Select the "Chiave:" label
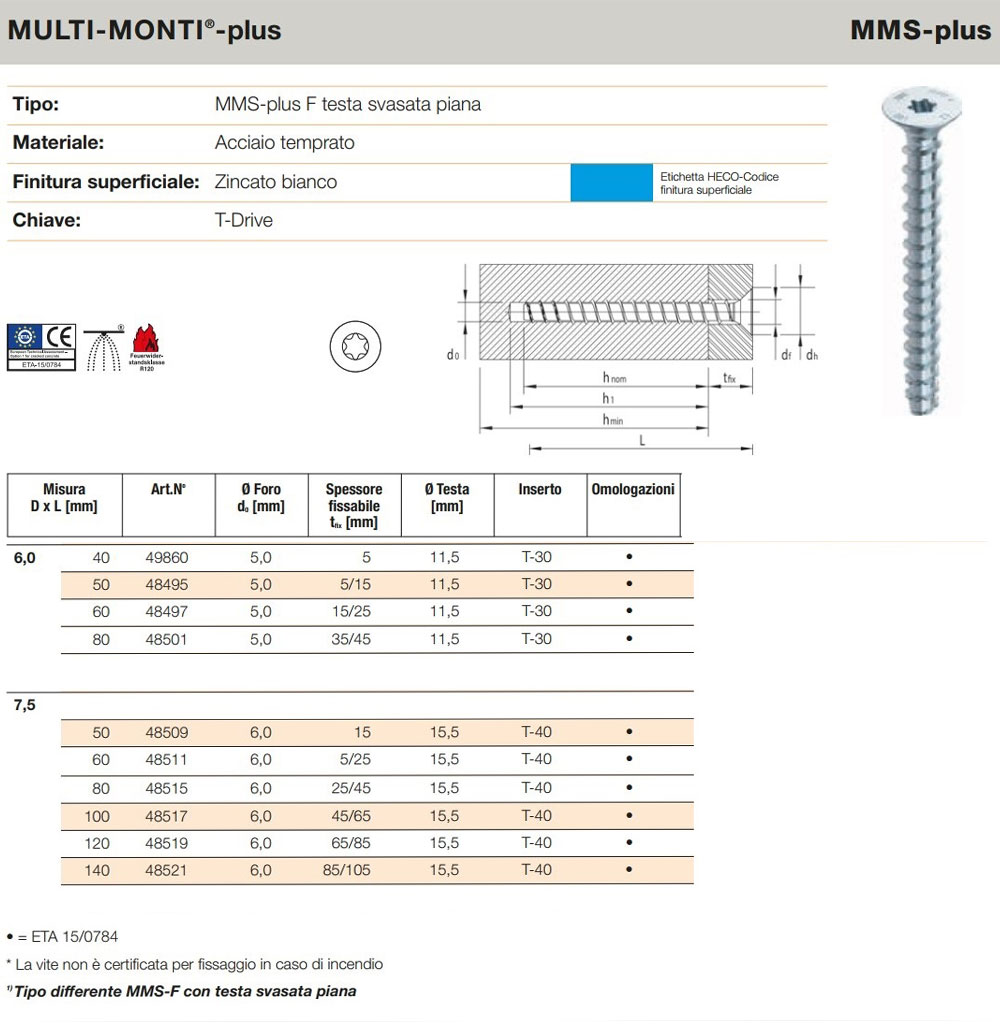 46,220
